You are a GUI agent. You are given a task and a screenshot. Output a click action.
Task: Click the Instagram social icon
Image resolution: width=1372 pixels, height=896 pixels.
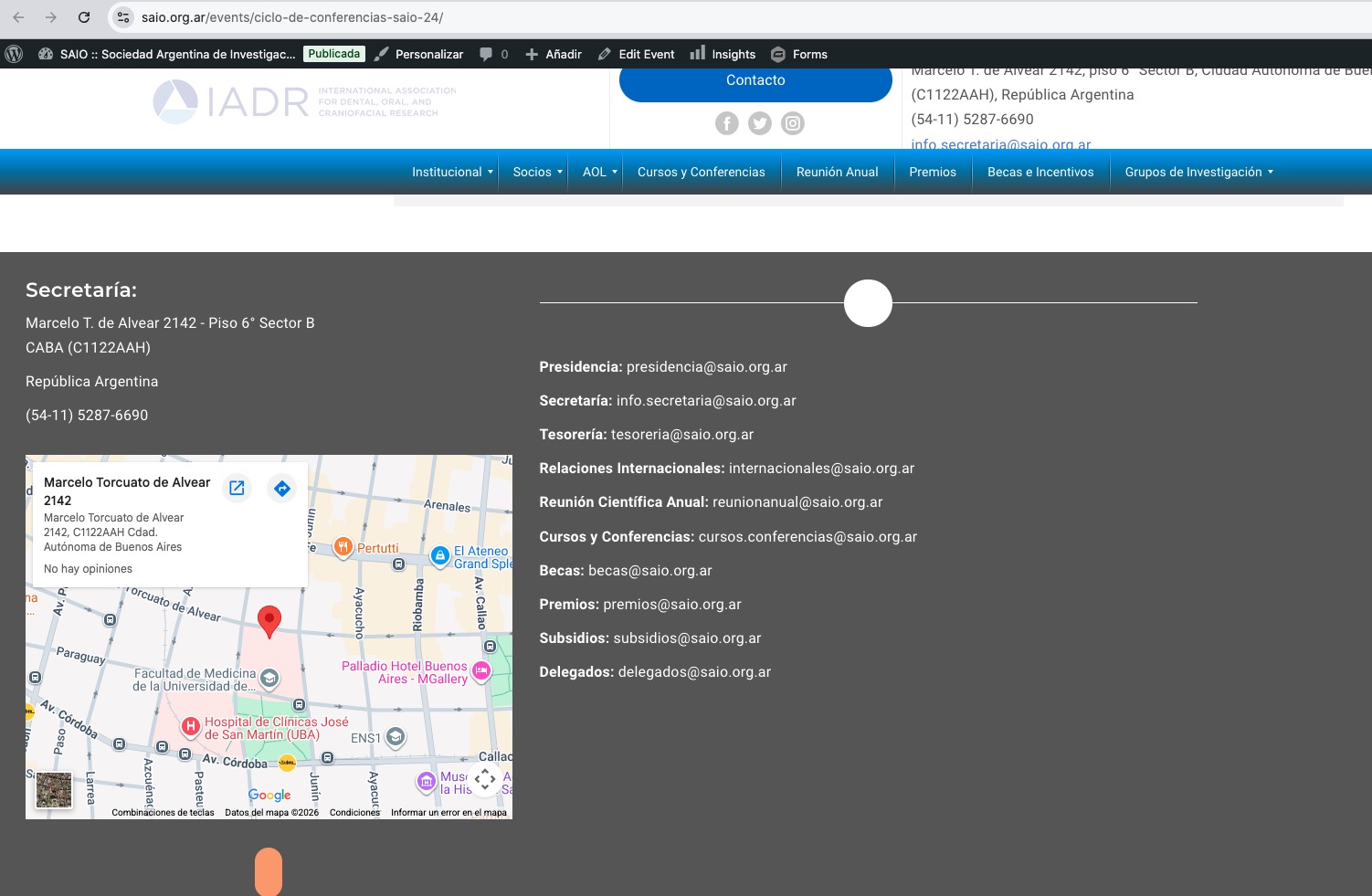click(x=793, y=123)
